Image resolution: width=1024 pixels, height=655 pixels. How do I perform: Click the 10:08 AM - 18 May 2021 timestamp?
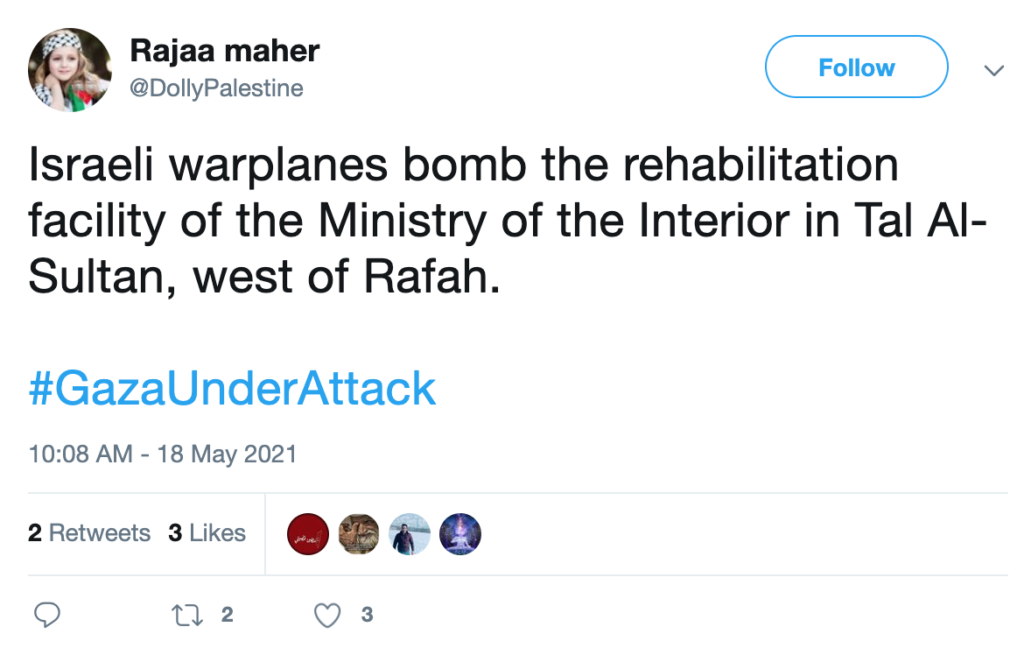pyautogui.click(x=162, y=454)
